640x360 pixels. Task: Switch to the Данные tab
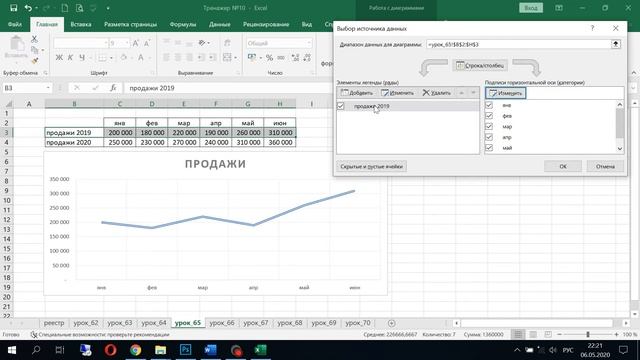point(220,24)
